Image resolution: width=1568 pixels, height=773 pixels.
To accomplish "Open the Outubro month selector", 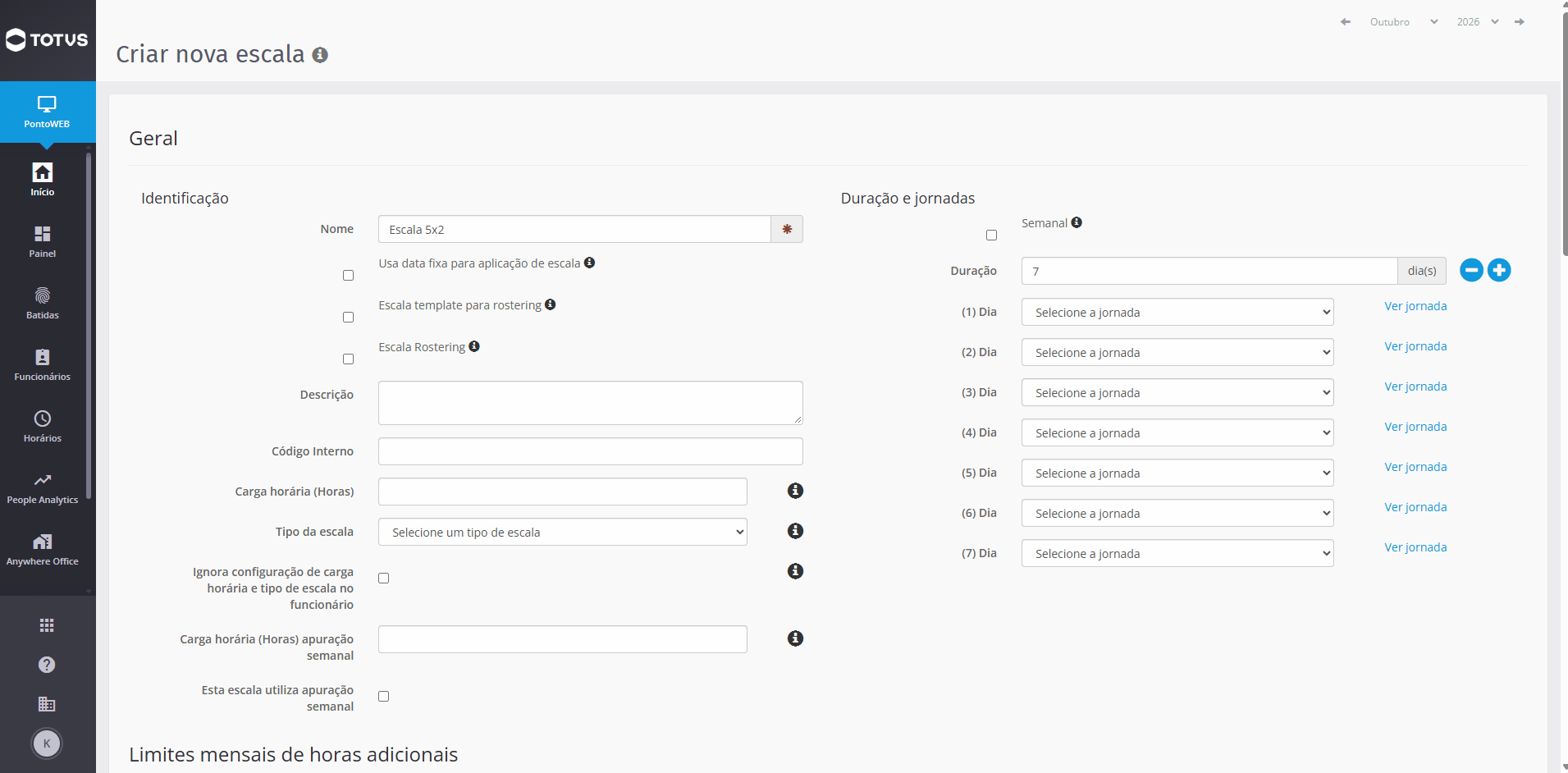I will coord(1403,22).
